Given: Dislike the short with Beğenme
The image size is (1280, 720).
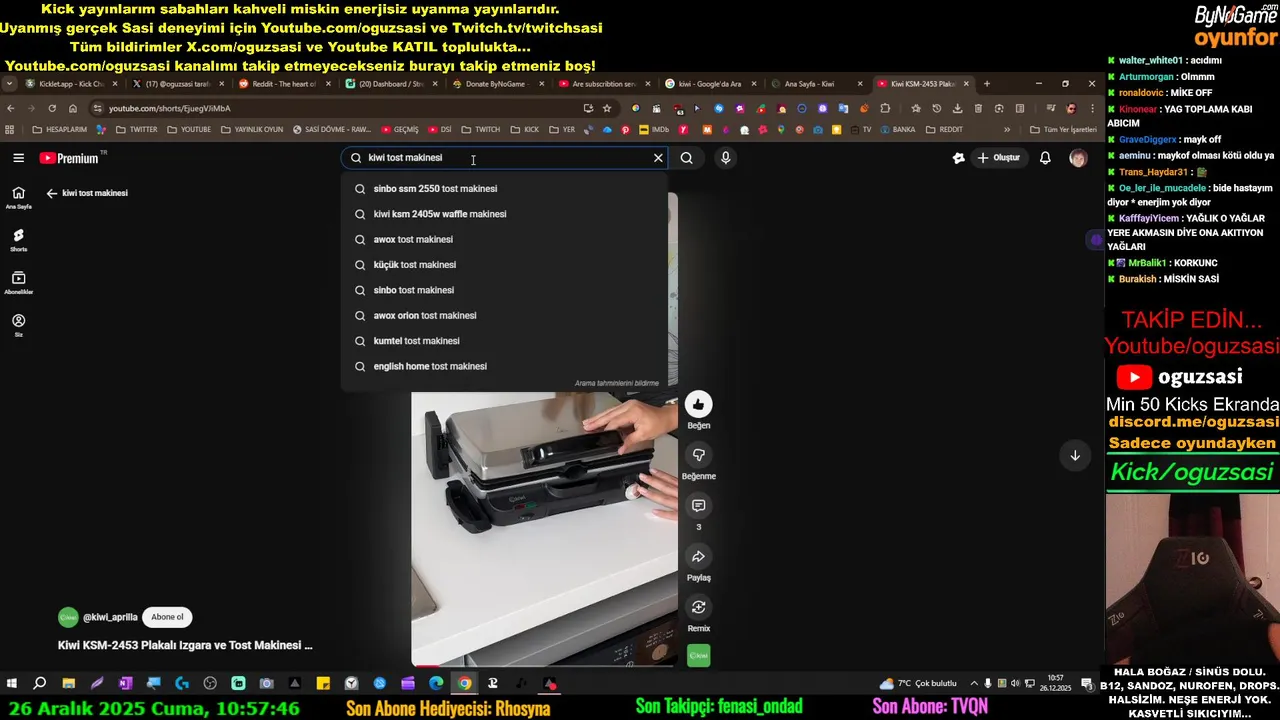Looking at the screenshot, I should [698, 455].
